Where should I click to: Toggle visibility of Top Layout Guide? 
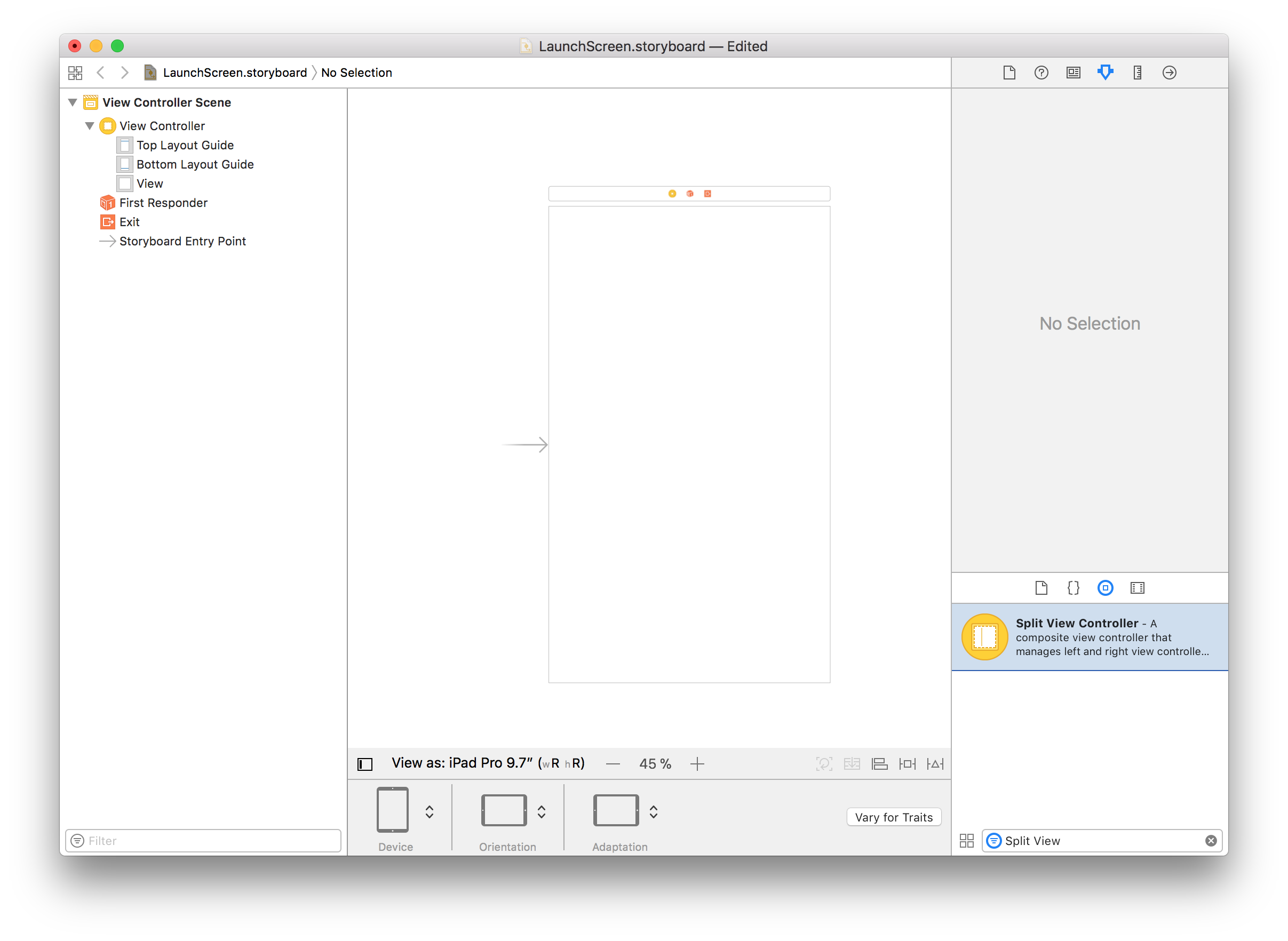point(124,145)
